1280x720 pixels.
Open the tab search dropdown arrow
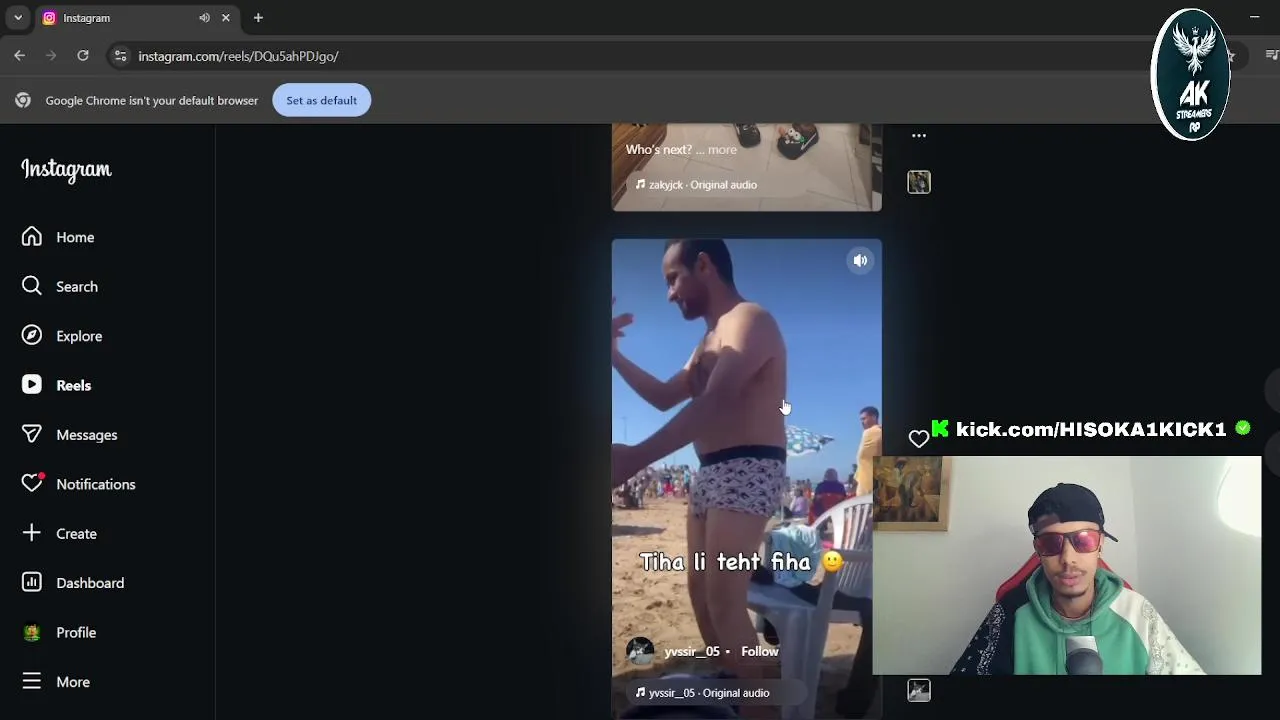pos(18,18)
